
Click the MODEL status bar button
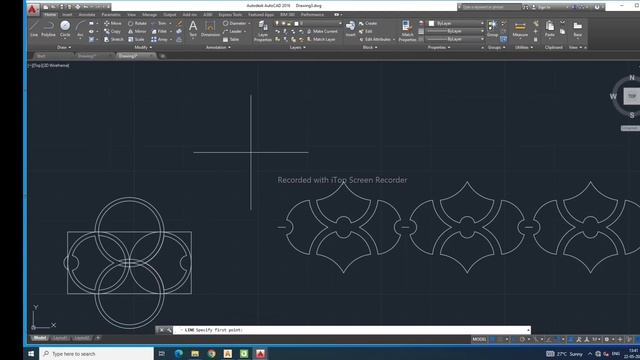[x=479, y=339]
